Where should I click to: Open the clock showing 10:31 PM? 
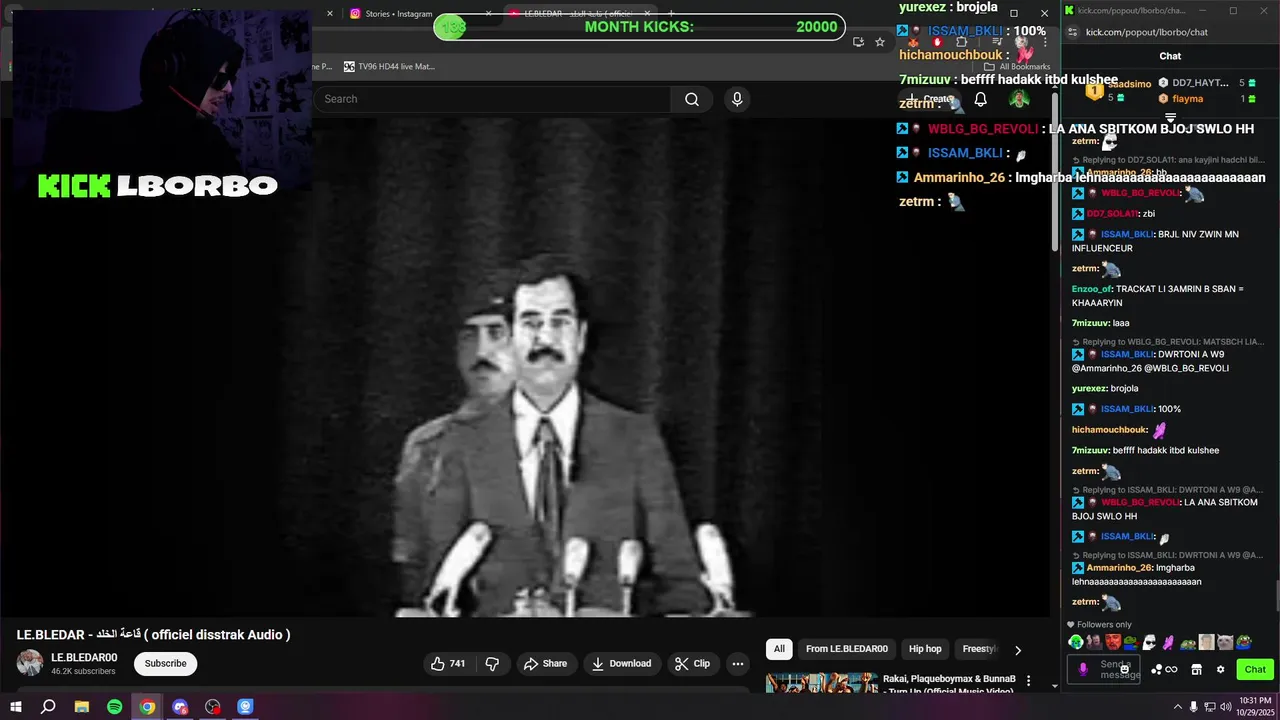pos(1254,707)
